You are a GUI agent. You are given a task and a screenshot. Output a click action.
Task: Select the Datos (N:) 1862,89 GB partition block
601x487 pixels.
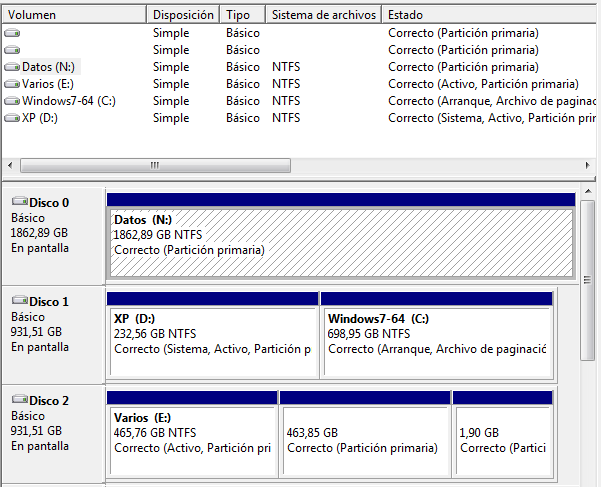pyautogui.click(x=340, y=243)
